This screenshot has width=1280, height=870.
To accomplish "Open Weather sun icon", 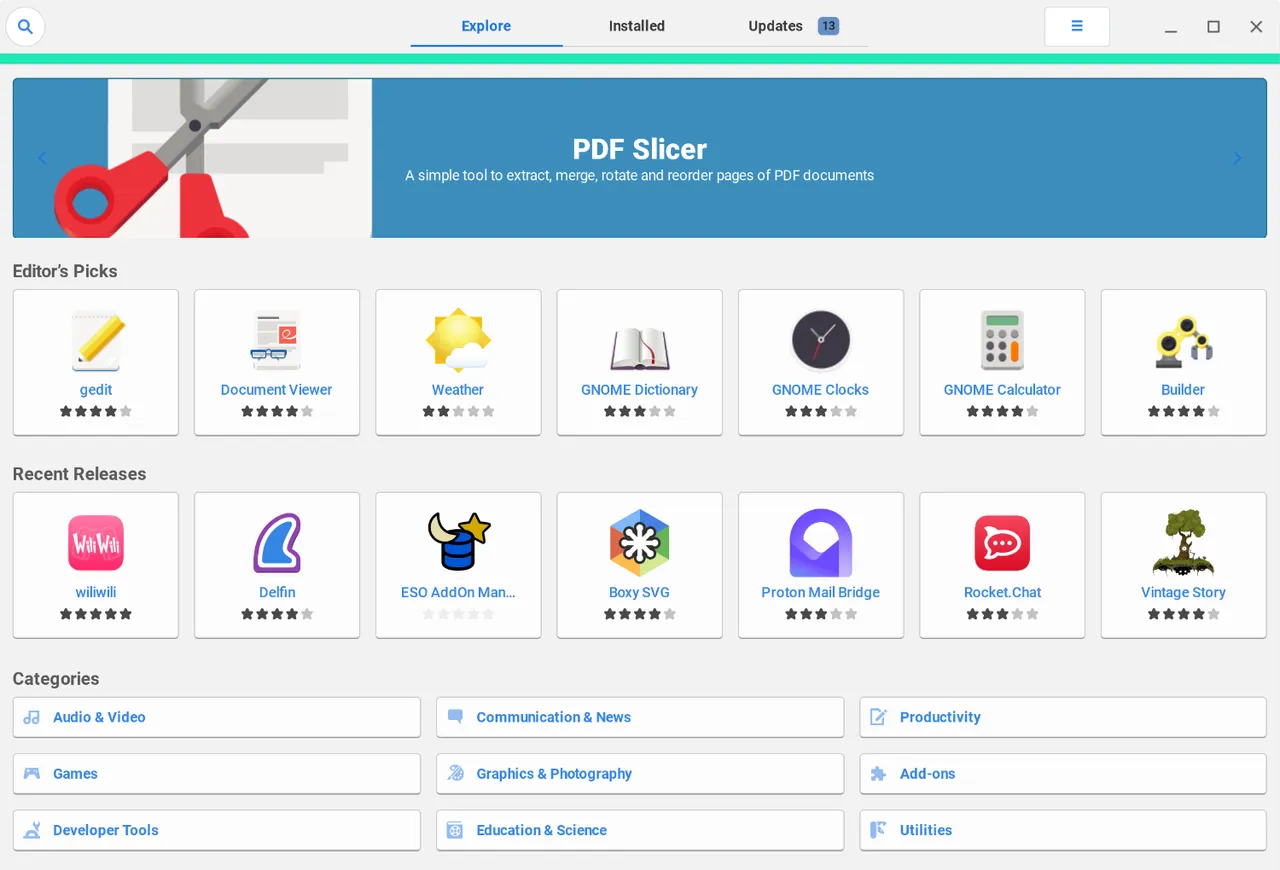I will [x=458, y=341].
